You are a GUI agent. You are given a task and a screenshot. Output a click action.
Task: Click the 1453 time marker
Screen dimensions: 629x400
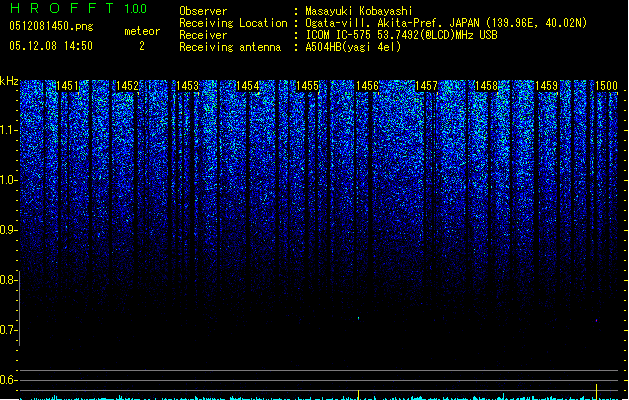point(187,86)
